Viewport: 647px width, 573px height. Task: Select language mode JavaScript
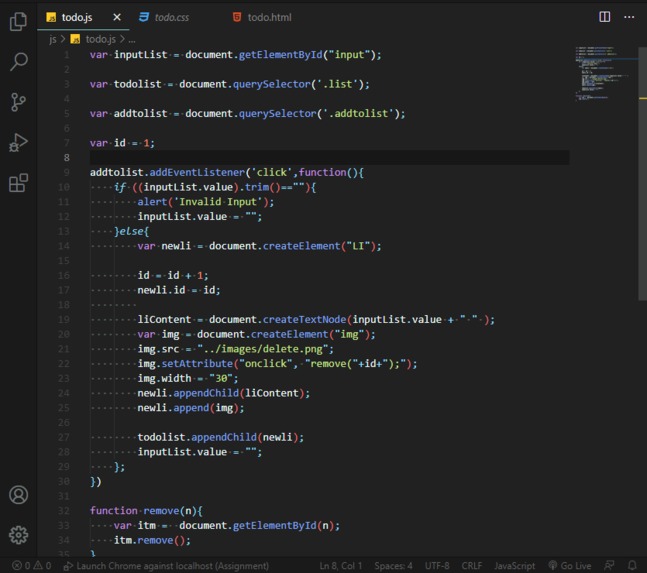(x=515, y=566)
